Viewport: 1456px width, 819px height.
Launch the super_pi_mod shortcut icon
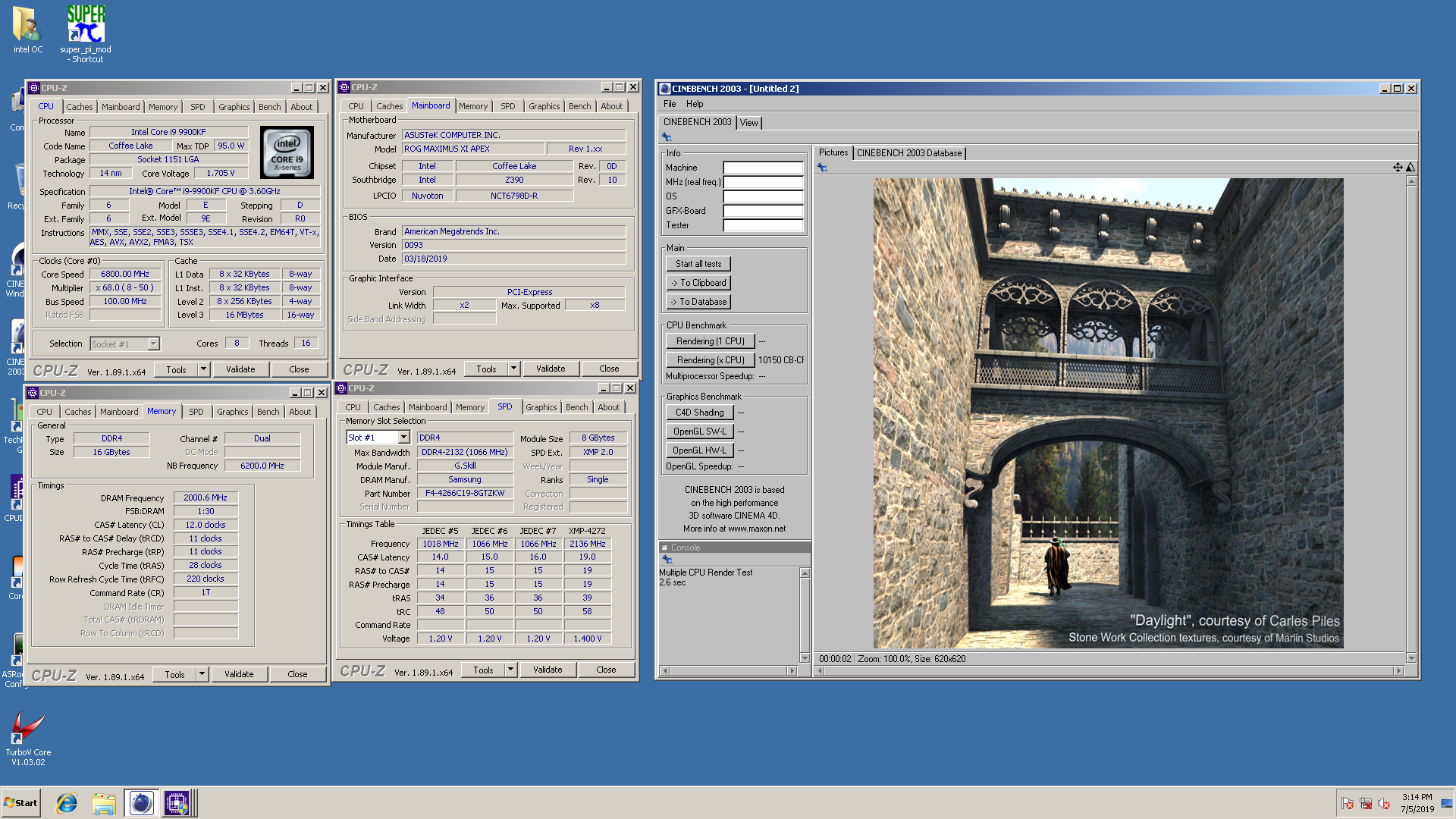[86, 33]
